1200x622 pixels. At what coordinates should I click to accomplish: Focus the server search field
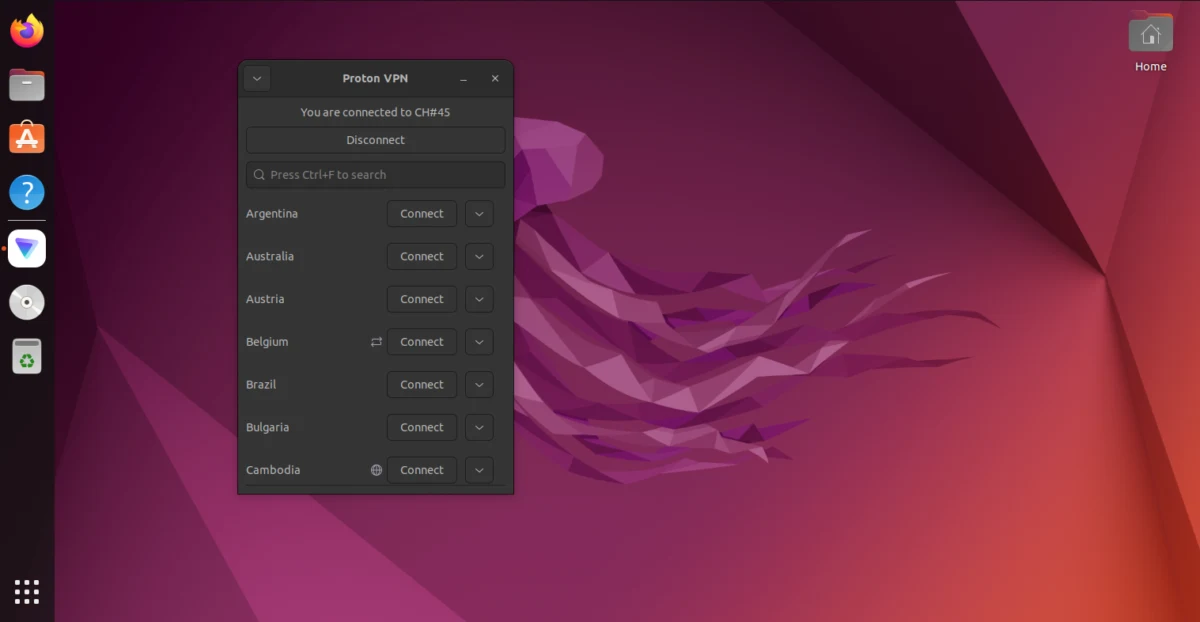pyautogui.click(x=375, y=175)
